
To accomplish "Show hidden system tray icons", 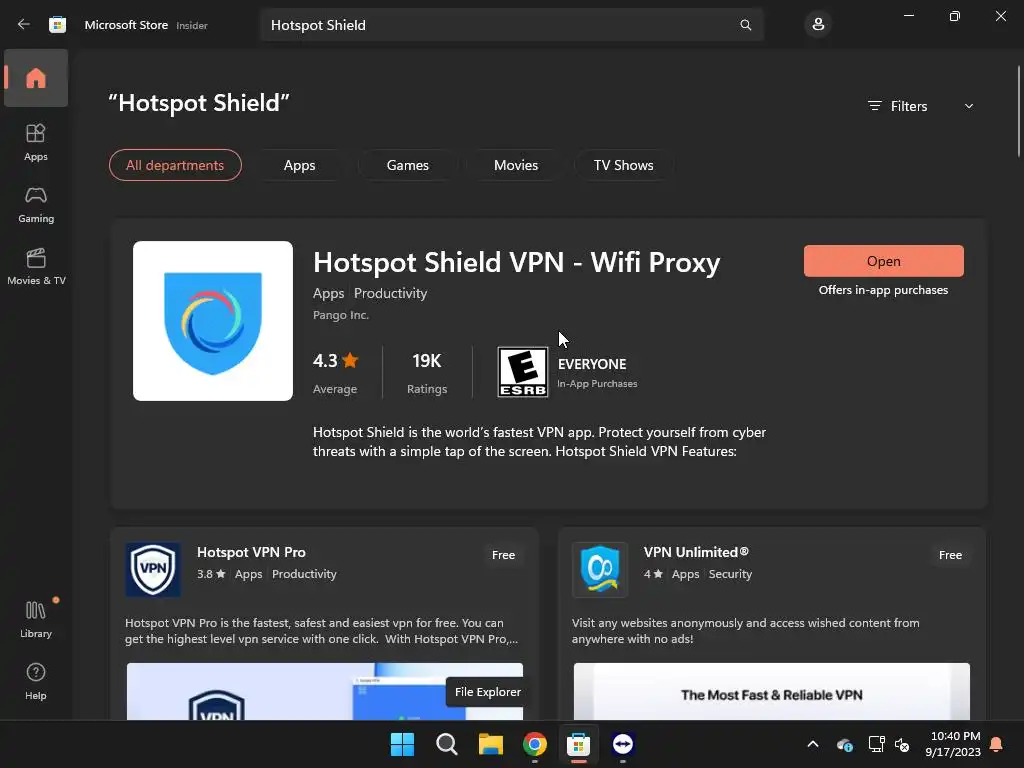I will point(813,744).
